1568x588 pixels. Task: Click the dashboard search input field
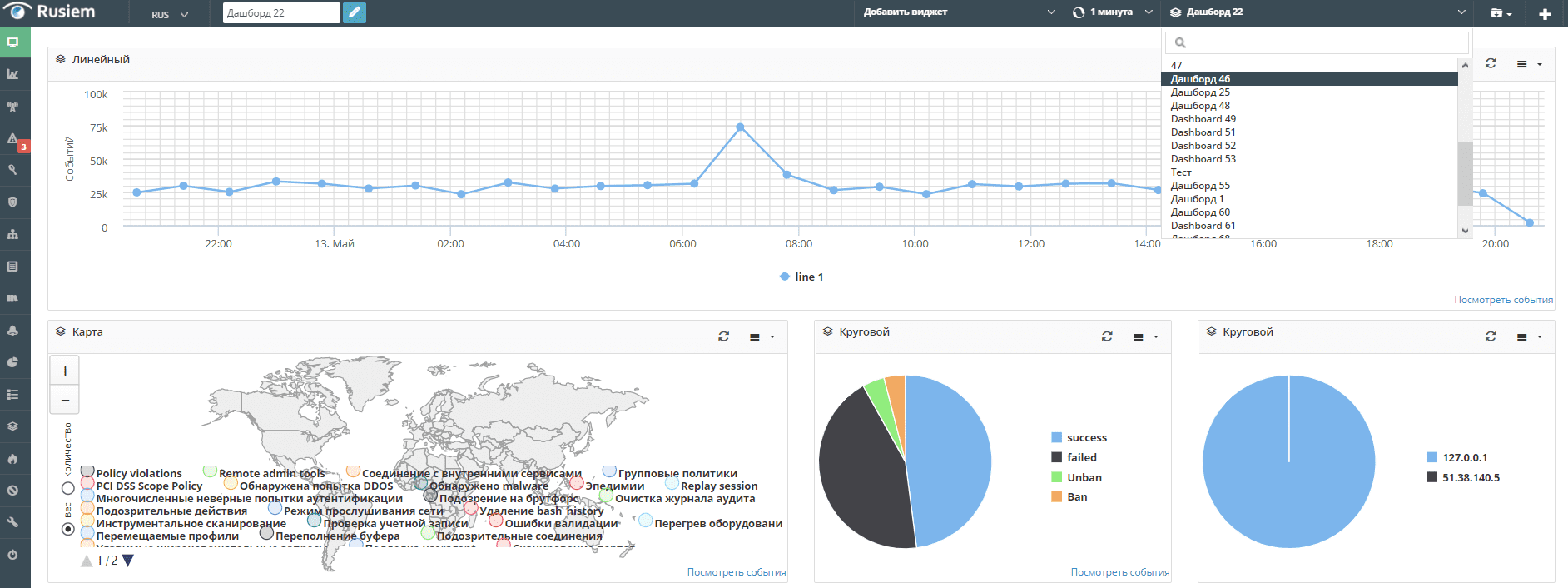coord(1317,42)
